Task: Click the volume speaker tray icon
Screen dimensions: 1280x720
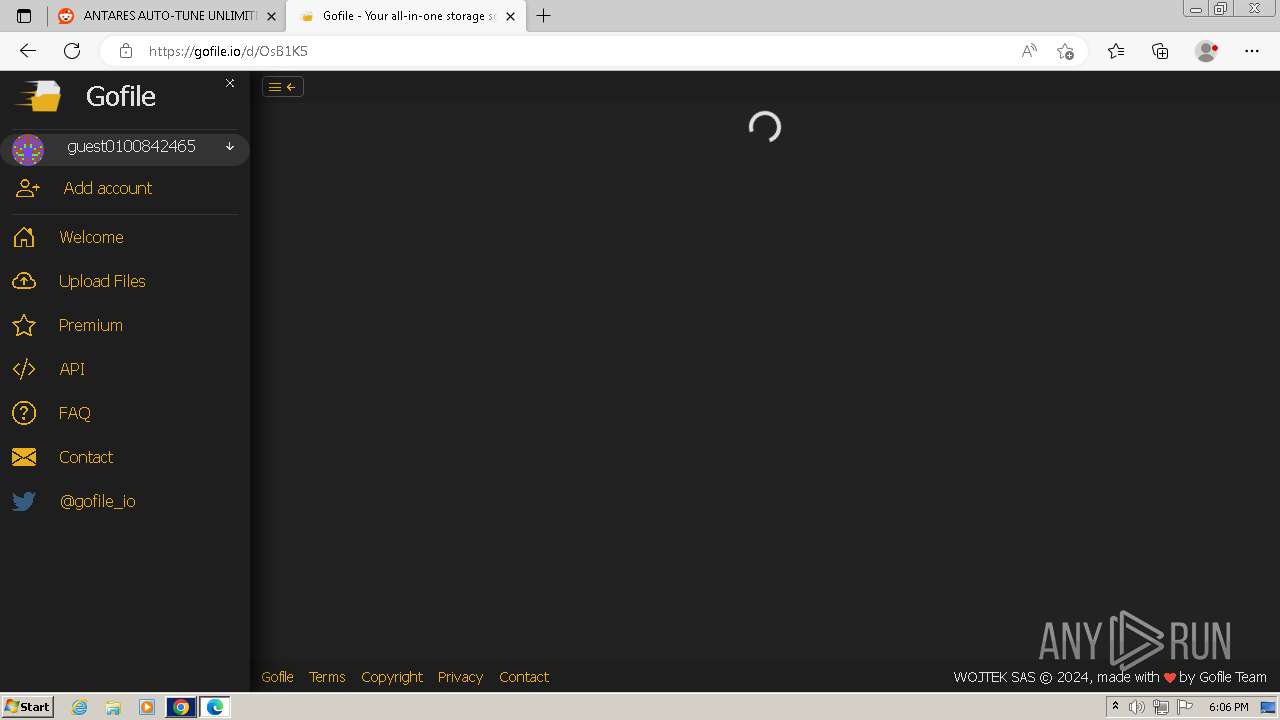Action: [x=1136, y=707]
